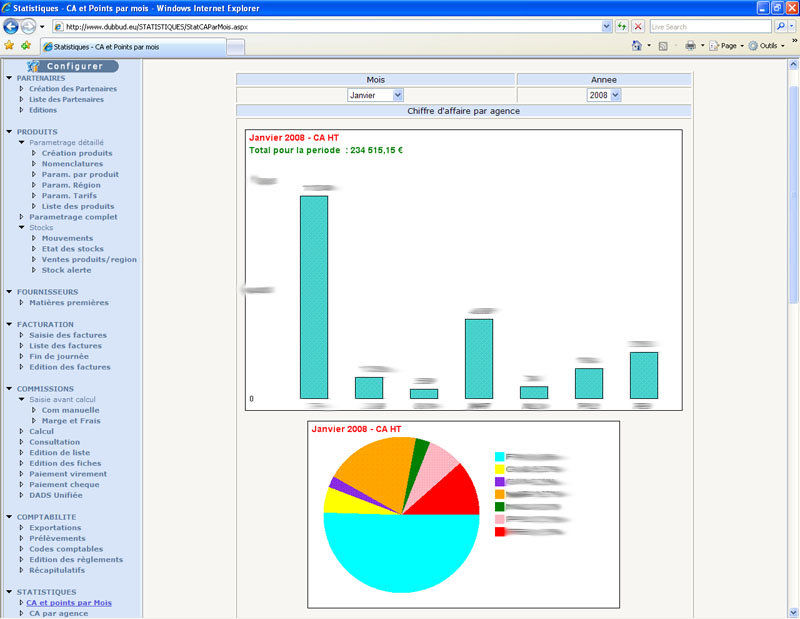Open Saisie des factures link

(67, 335)
